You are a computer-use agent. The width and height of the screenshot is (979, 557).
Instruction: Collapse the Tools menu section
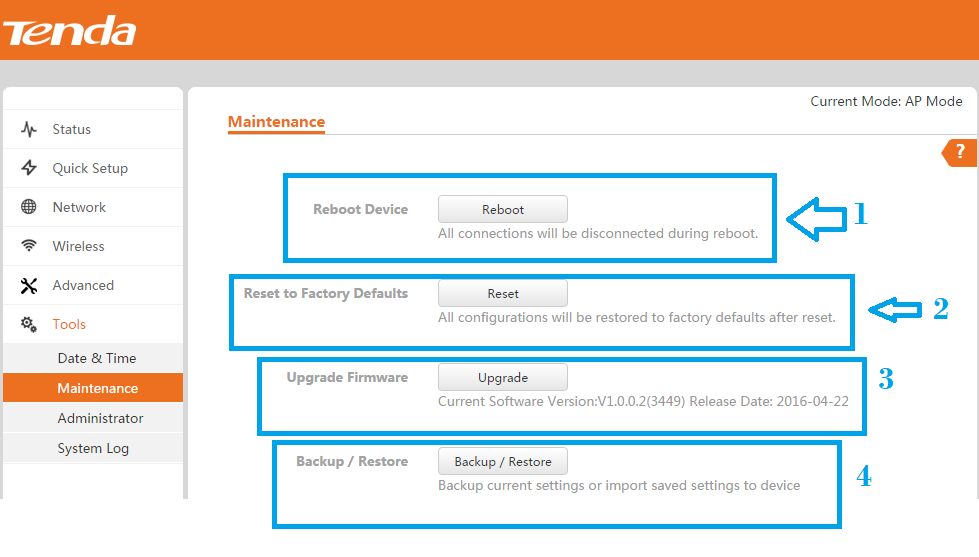69,324
